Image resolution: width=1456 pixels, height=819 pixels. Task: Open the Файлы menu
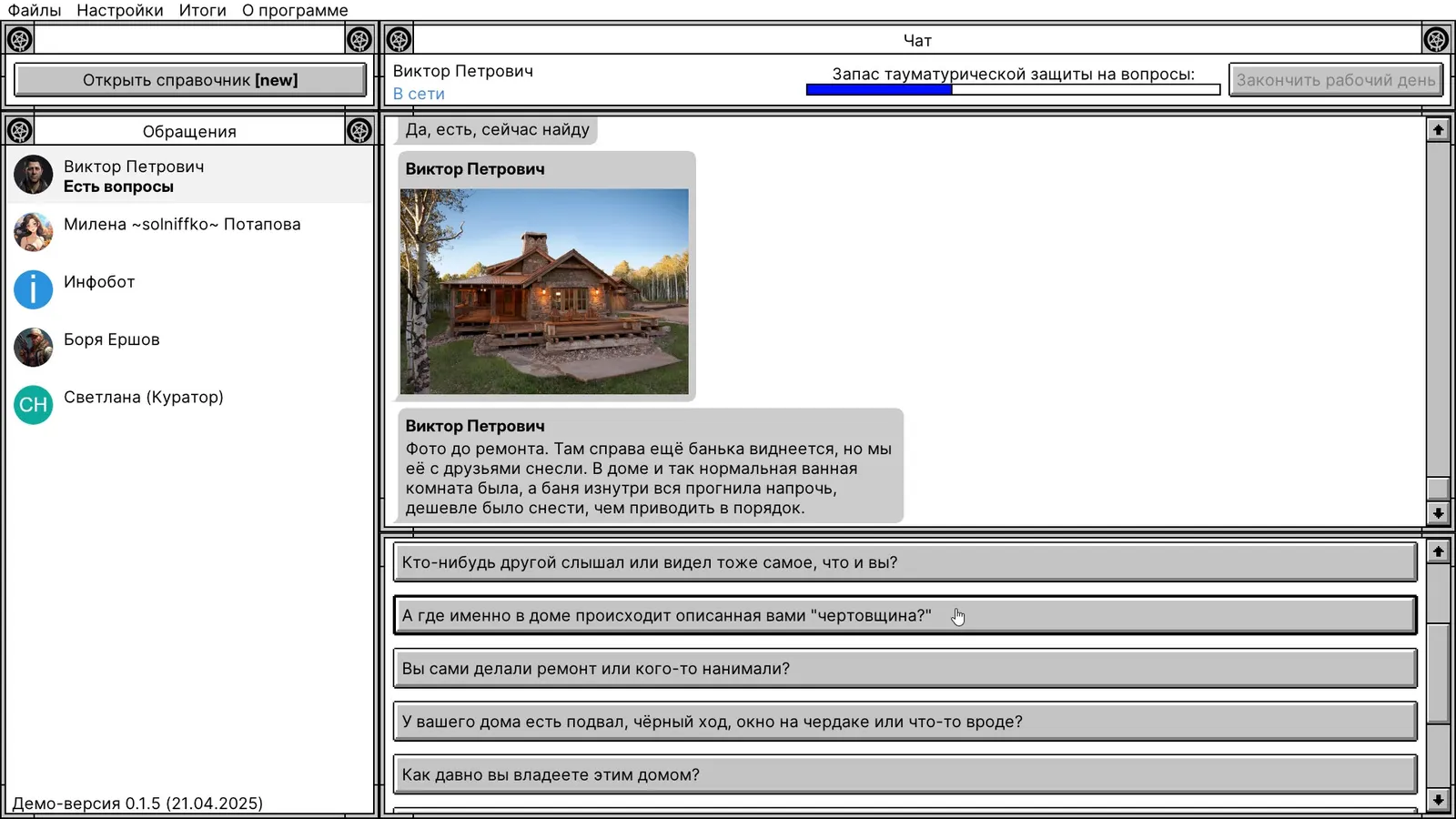[35, 10]
